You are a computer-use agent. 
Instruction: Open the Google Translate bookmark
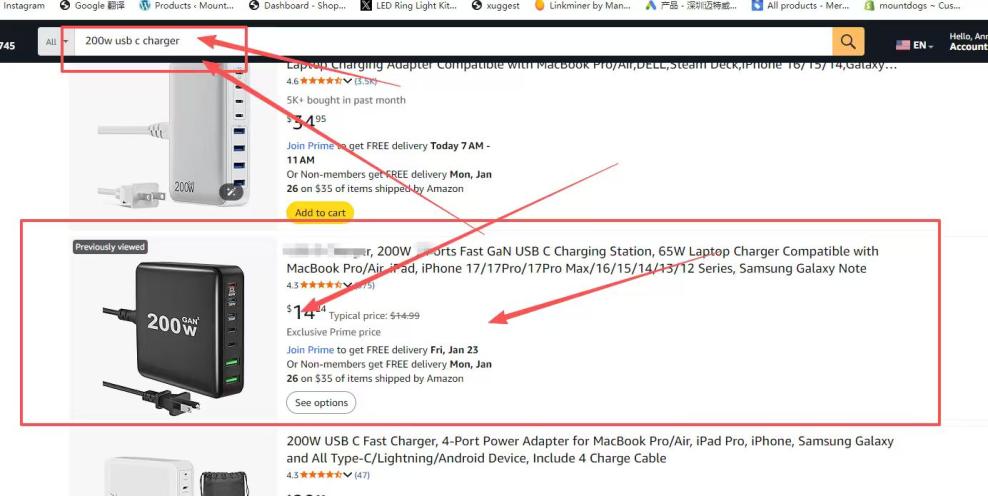(95, 6)
